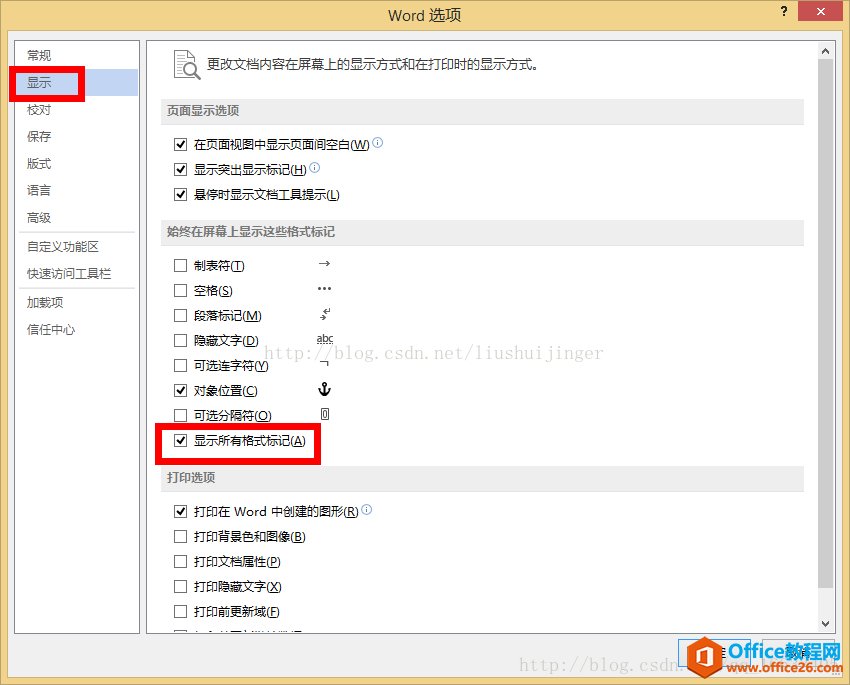Click the tab arrow symbol icon
850x685 pixels.
pyautogui.click(x=324, y=264)
